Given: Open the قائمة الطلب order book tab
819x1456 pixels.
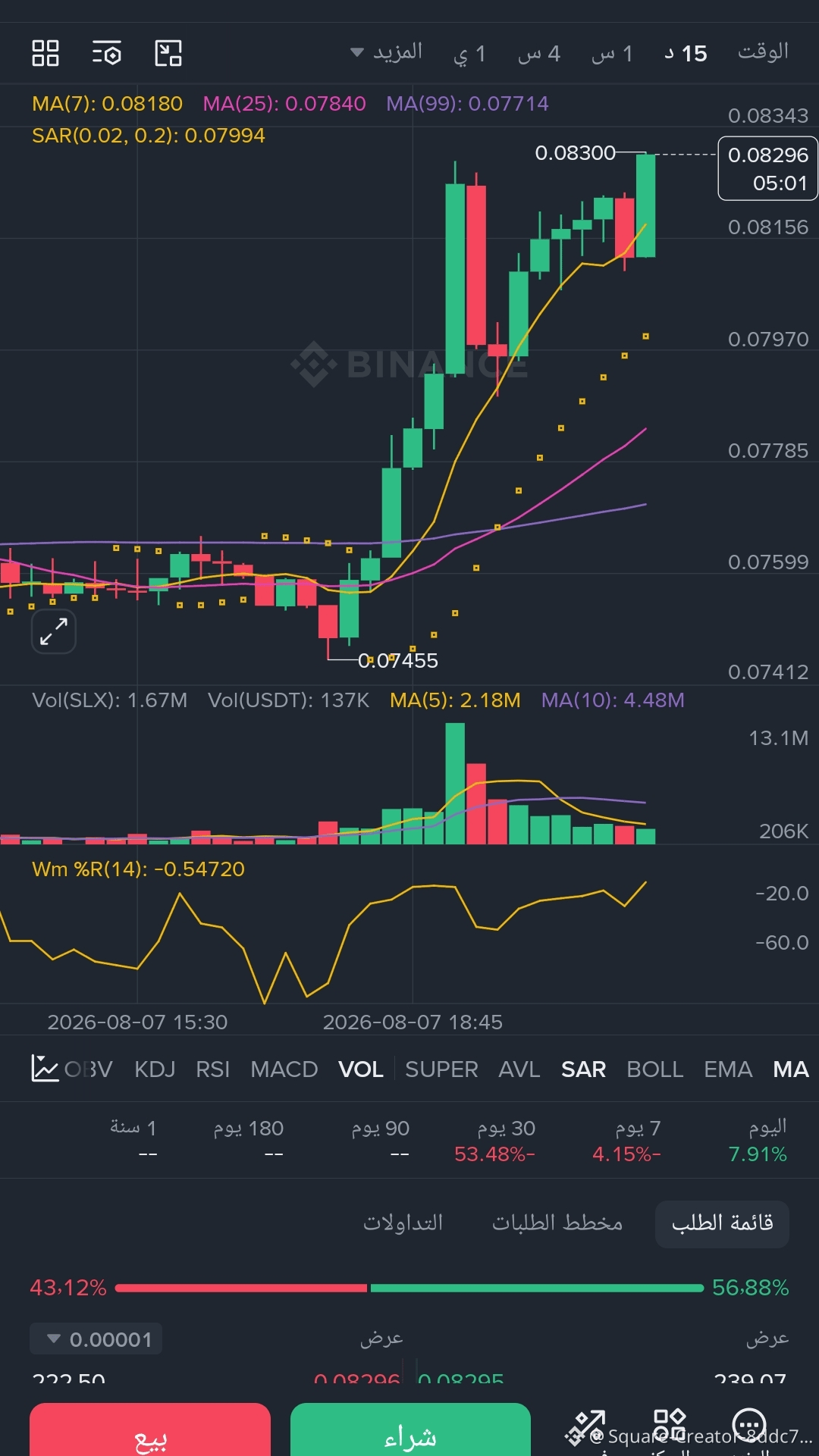Looking at the screenshot, I should pos(722,1223).
